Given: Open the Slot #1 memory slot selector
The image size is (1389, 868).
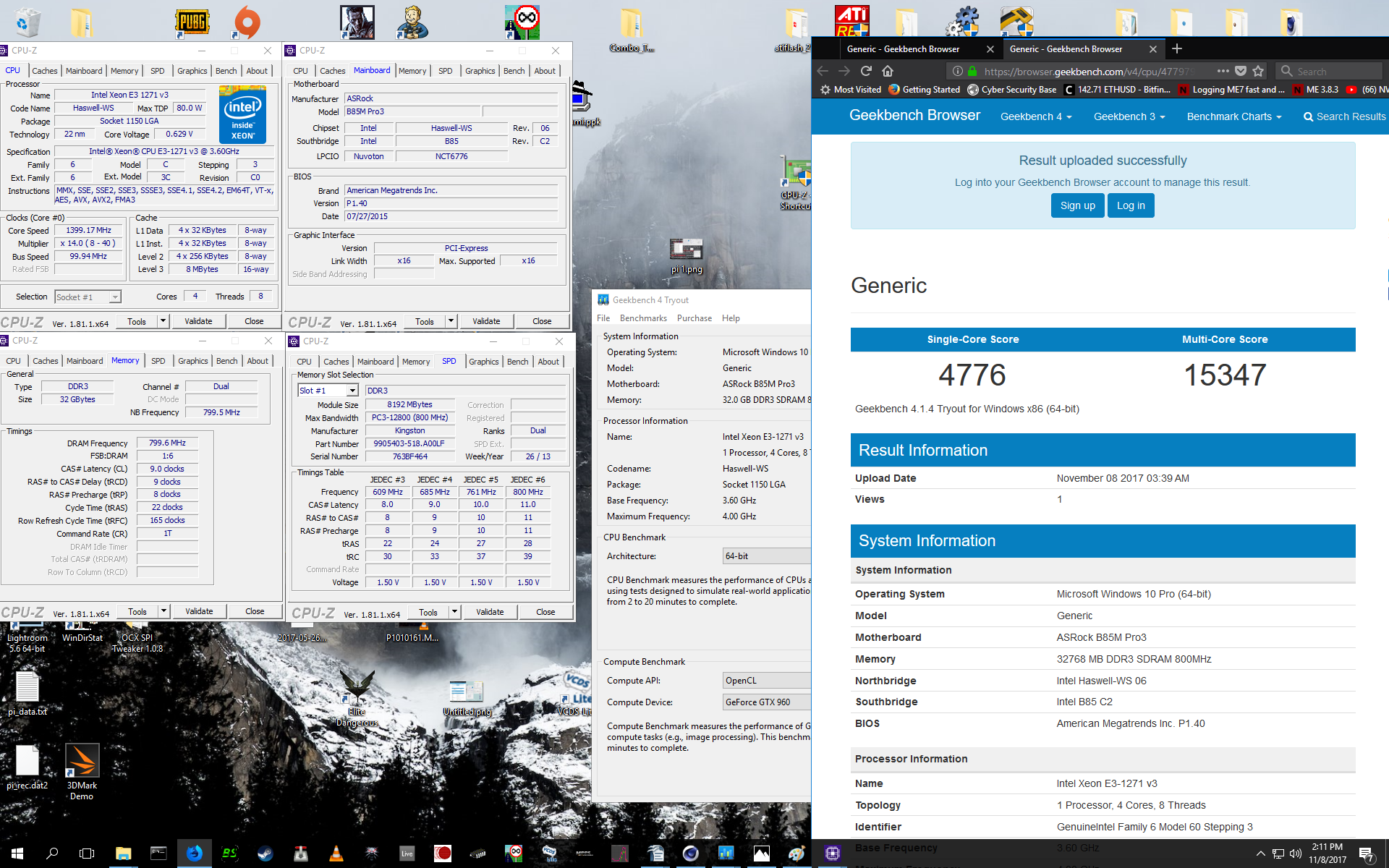Looking at the screenshot, I should pos(328,391).
